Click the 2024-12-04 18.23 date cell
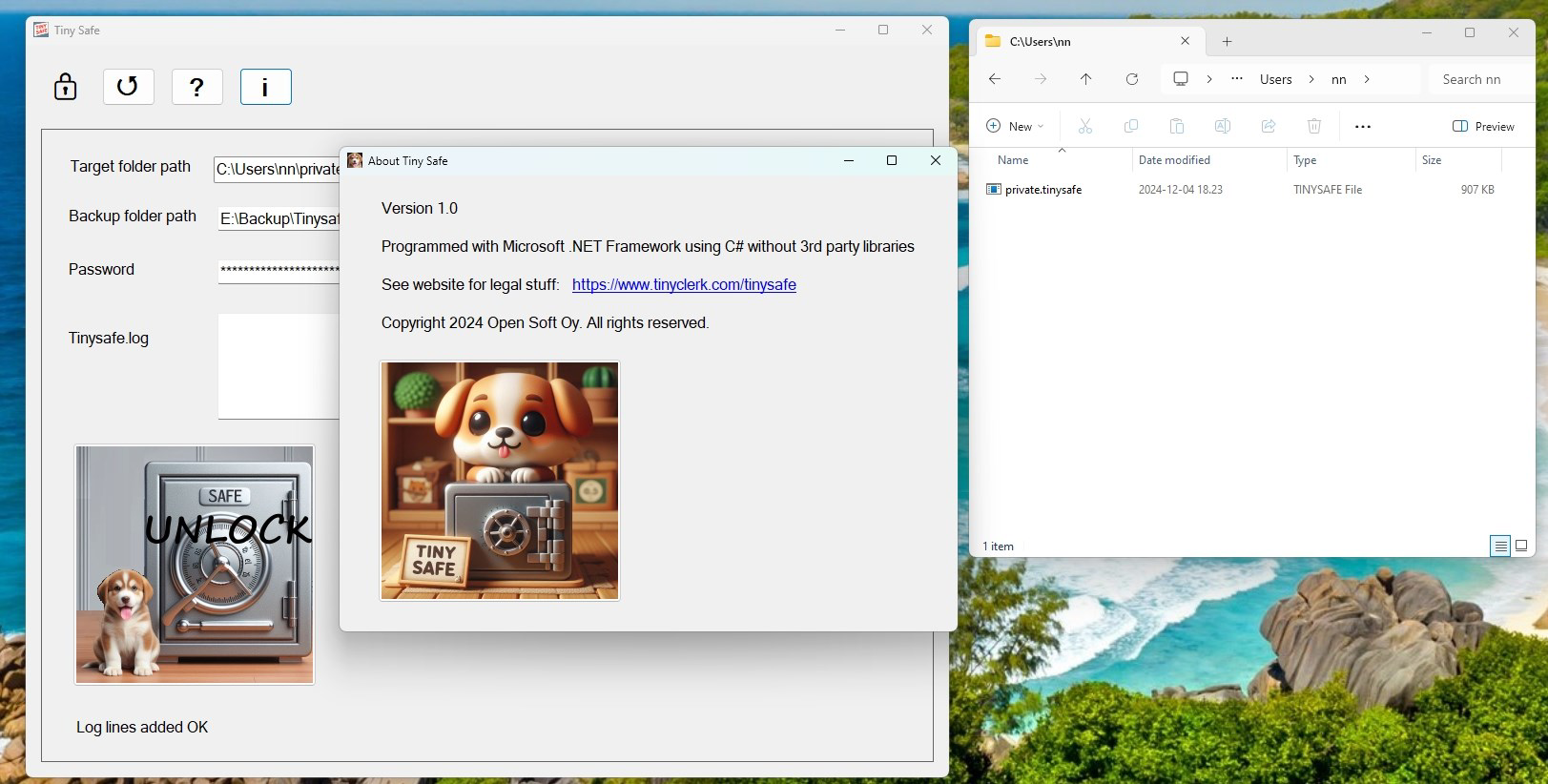 [x=1180, y=190]
